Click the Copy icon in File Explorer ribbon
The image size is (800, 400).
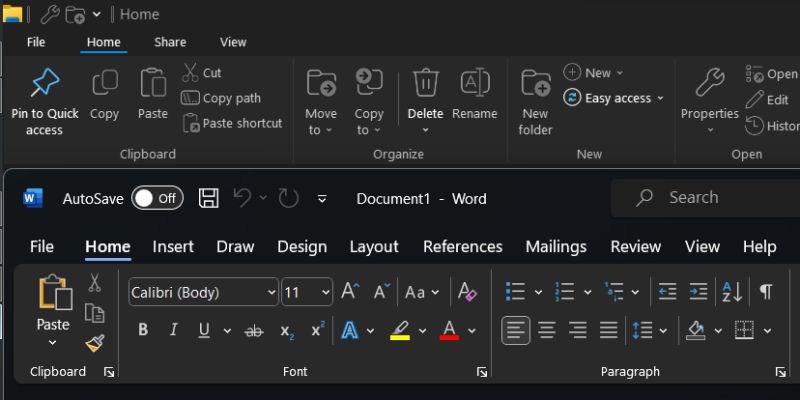pos(105,83)
